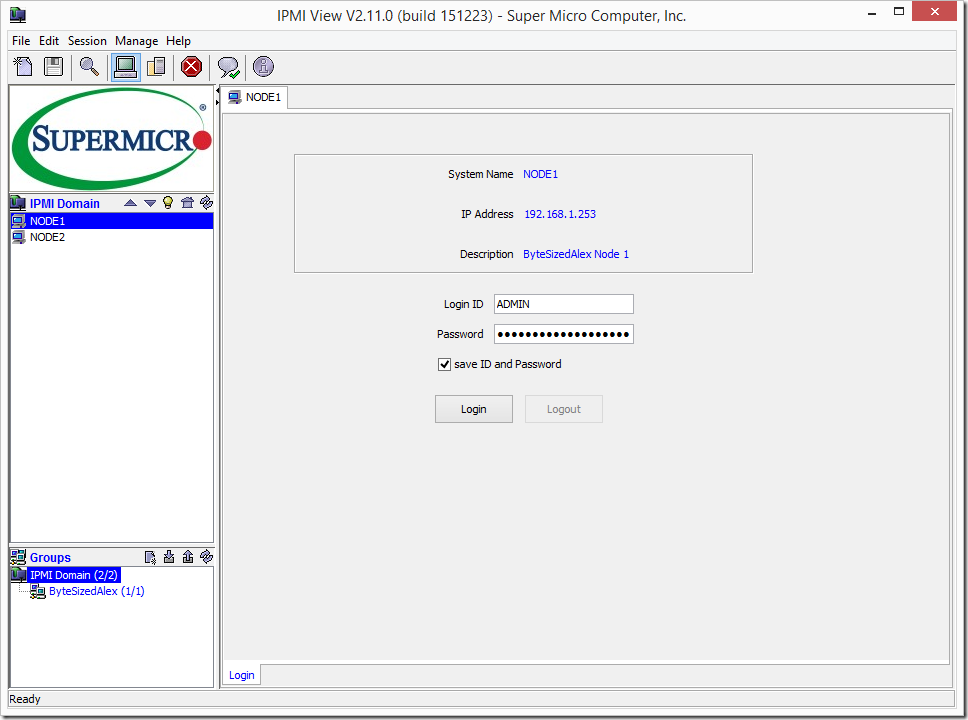Click the description ByteSizedAlex Node 1
Image resolution: width=968 pixels, height=720 pixels.
pos(576,254)
